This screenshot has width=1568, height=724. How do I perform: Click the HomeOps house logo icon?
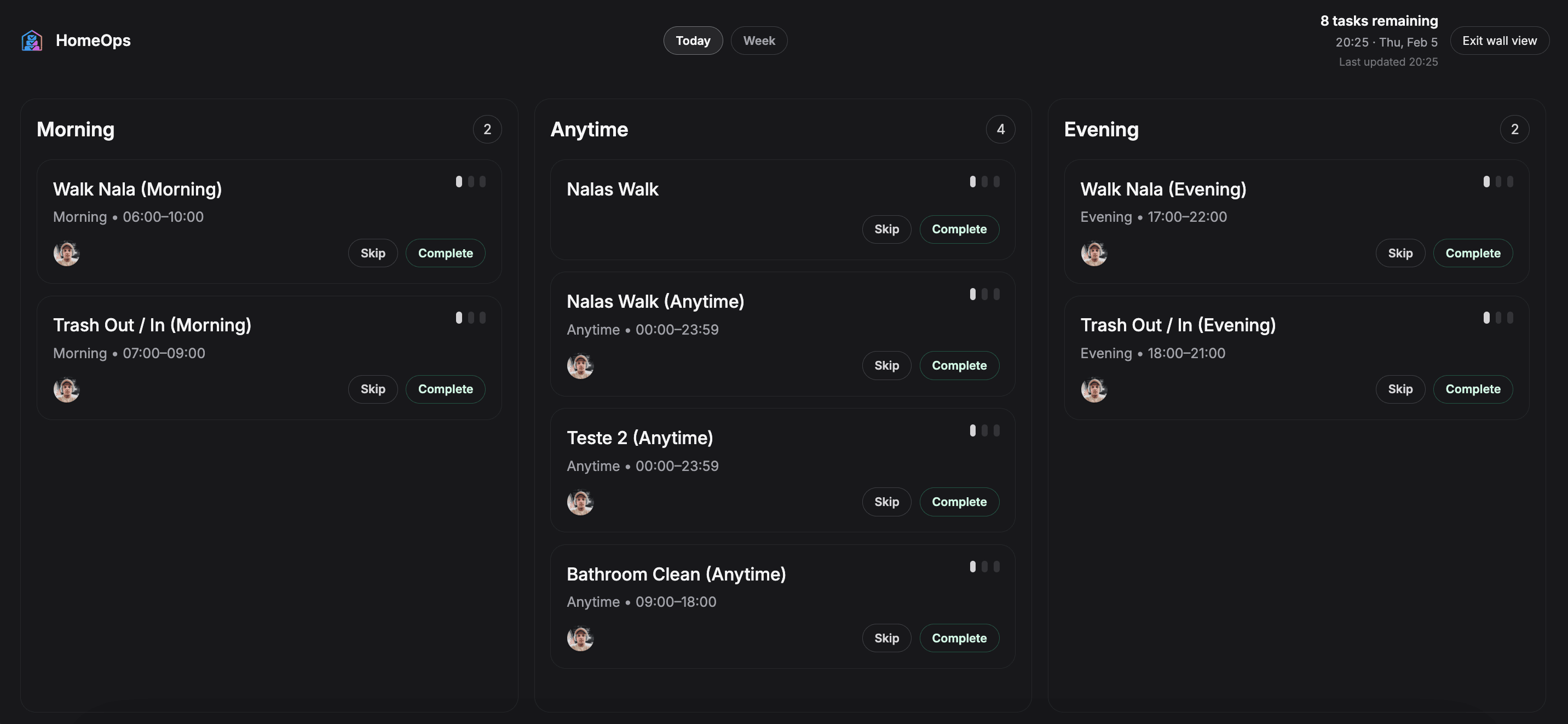(x=32, y=41)
